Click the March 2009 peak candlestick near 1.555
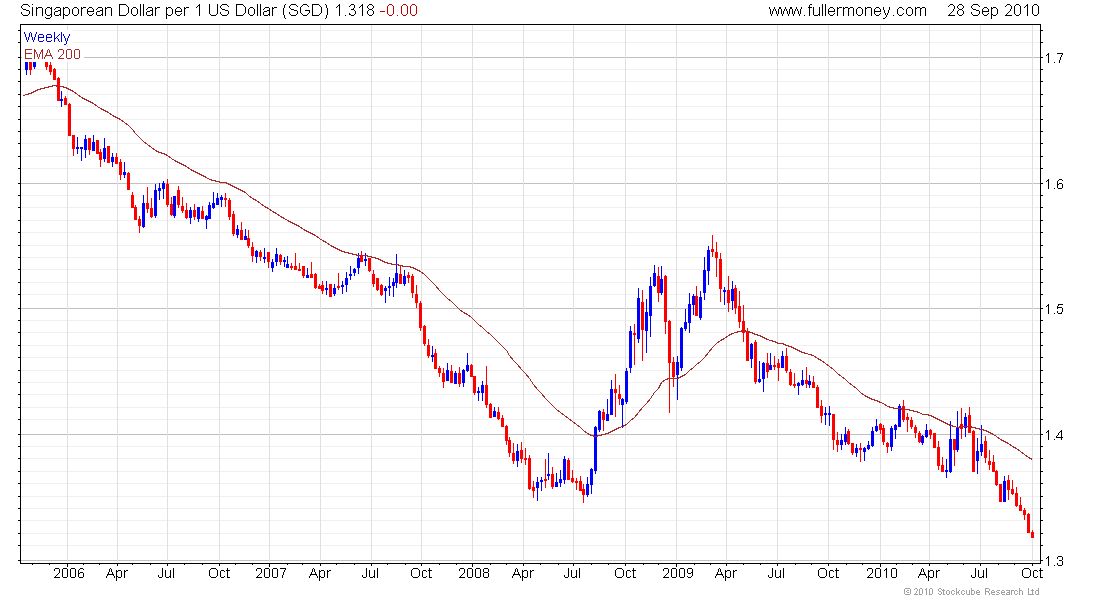The width and height of the screenshot is (1100, 600). (x=713, y=248)
